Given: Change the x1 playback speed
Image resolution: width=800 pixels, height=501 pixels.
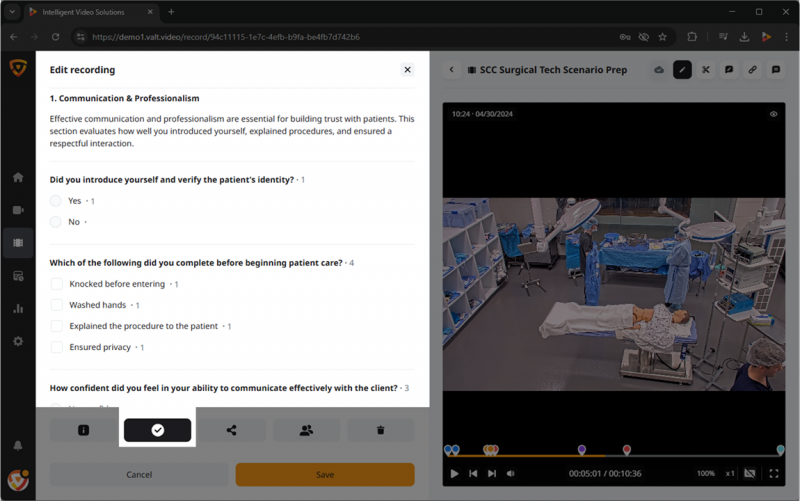Looking at the screenshot, I should (x=730, y=473).
